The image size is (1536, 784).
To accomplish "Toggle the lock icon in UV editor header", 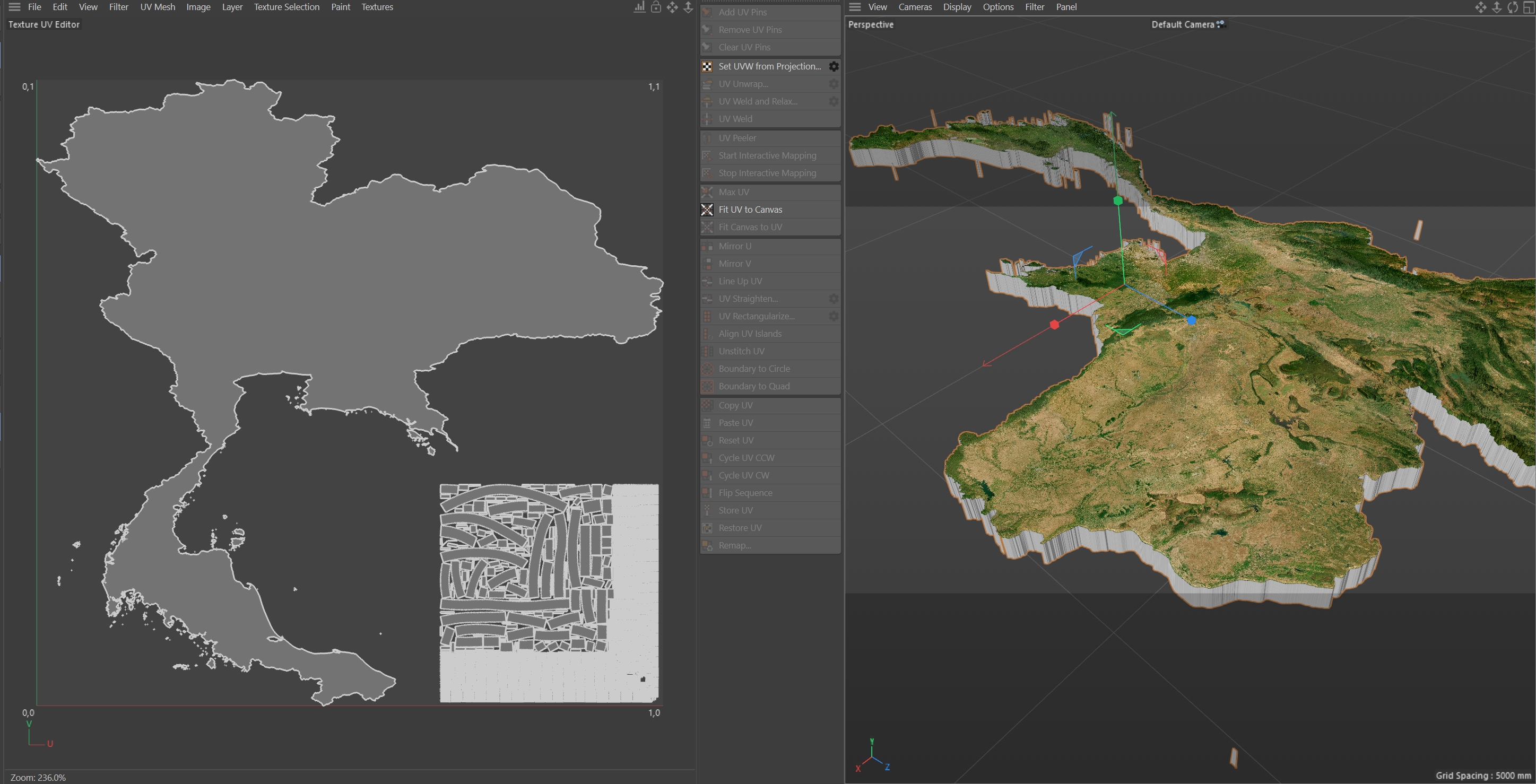I will click(x=655, y=7).
